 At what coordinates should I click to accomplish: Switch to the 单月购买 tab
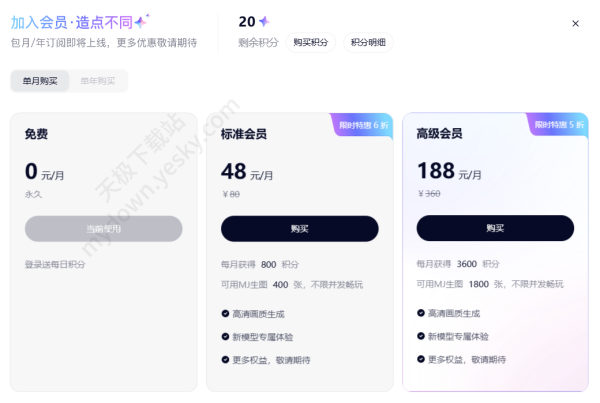(x=40, y=81)
